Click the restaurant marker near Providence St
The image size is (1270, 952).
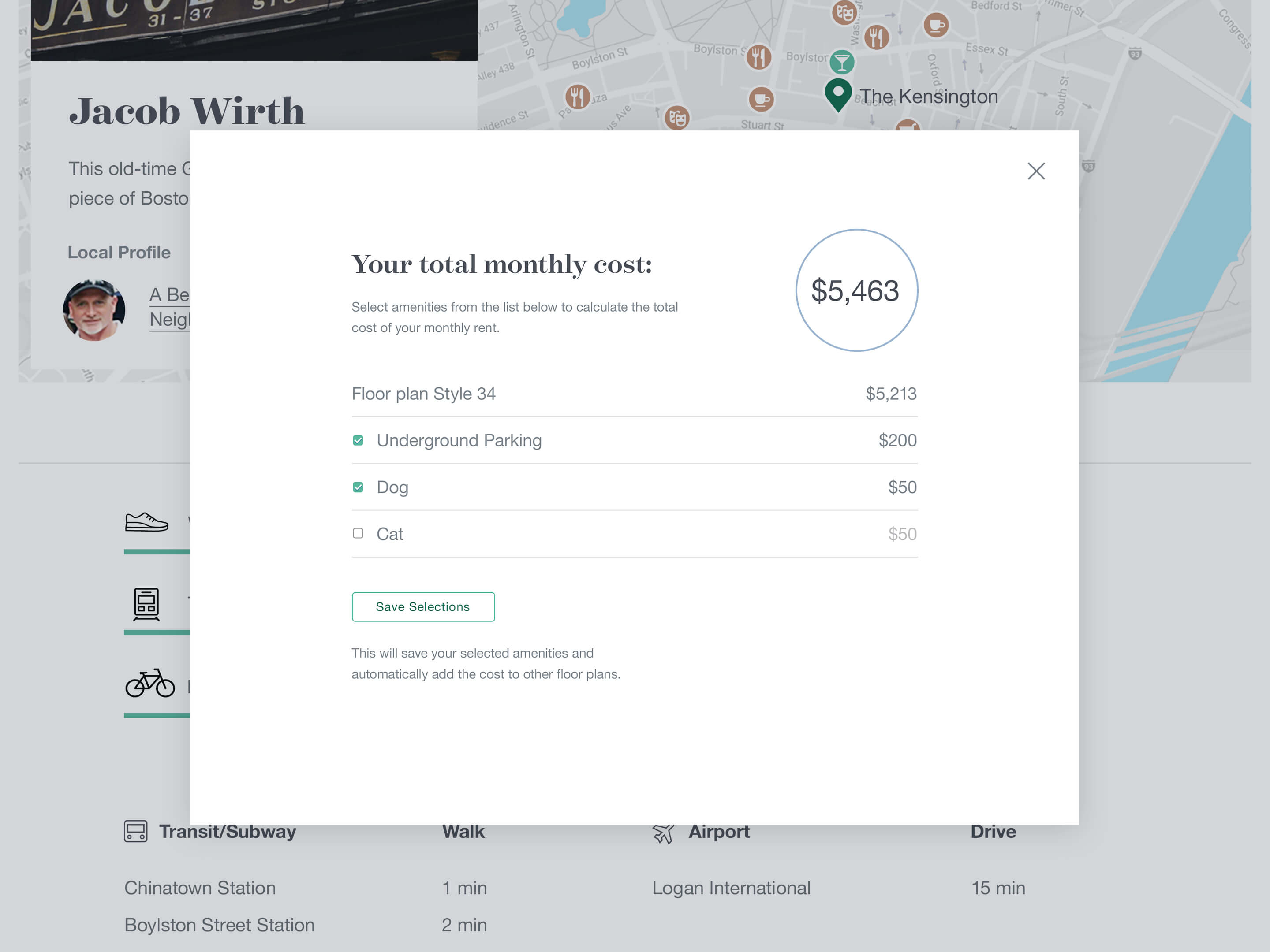click(578, 97)
